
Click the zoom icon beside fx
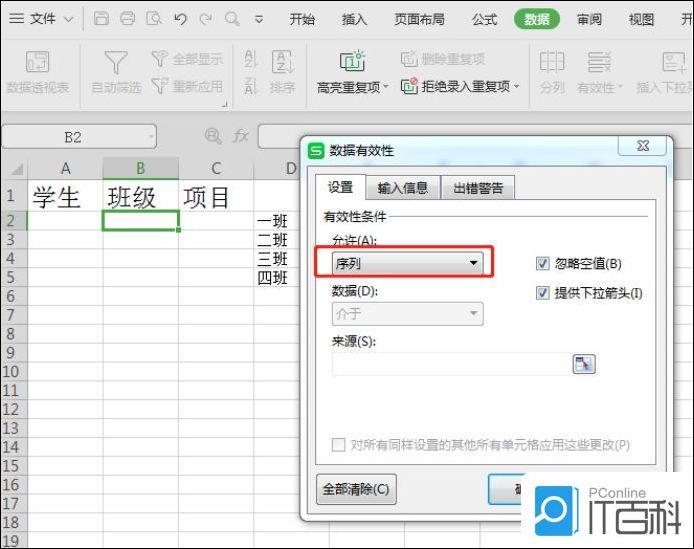click(x=213, y=136)
